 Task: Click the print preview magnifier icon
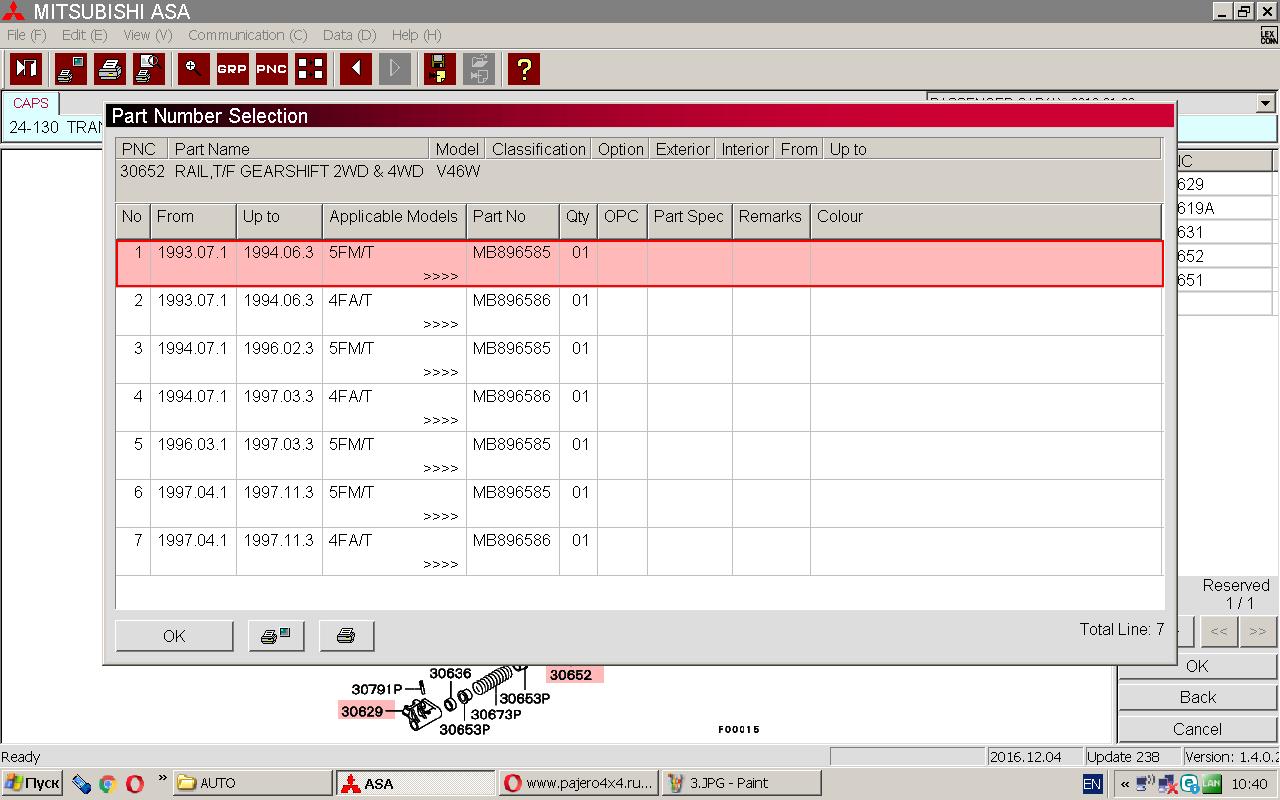point(149,68)
